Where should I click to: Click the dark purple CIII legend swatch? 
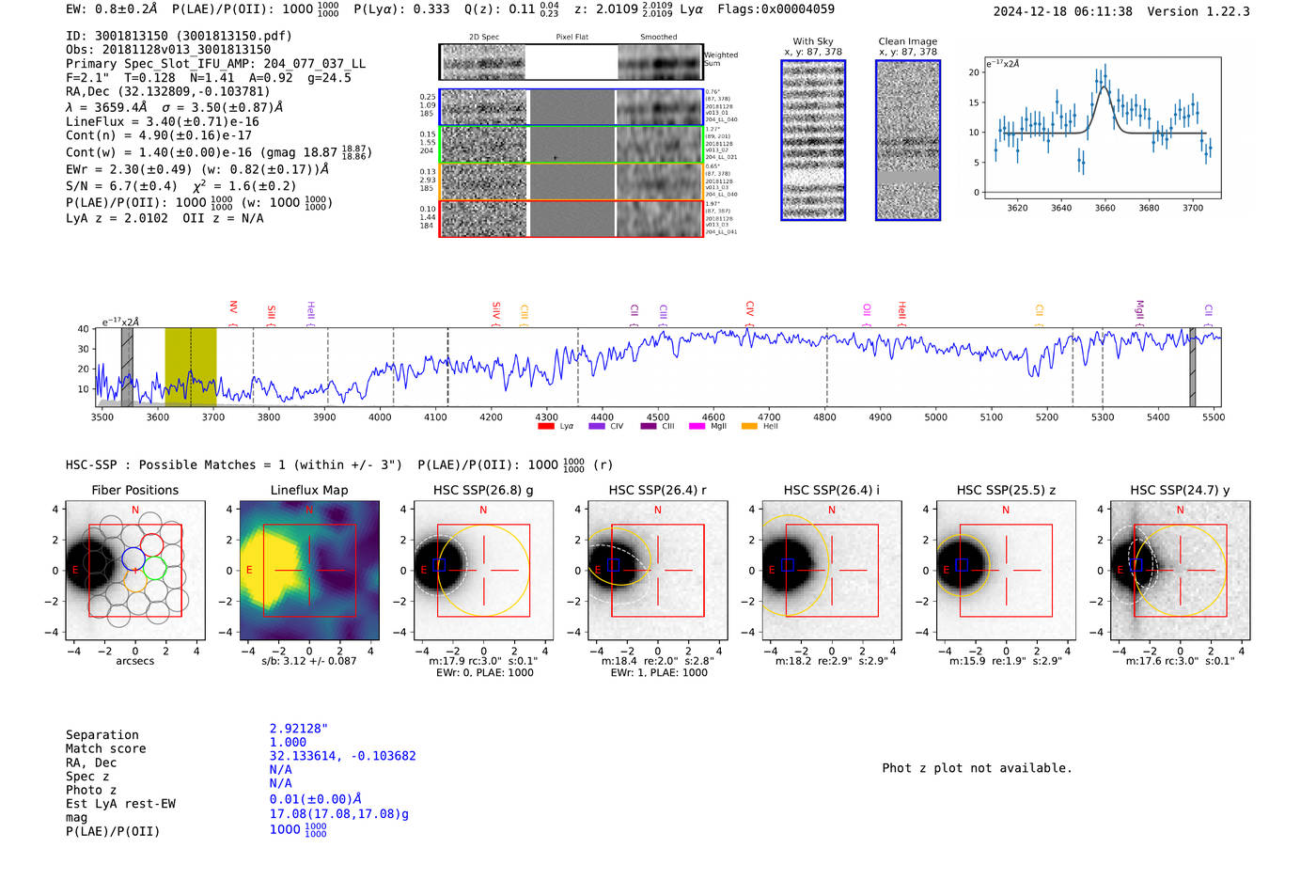[x=649, y=427]
